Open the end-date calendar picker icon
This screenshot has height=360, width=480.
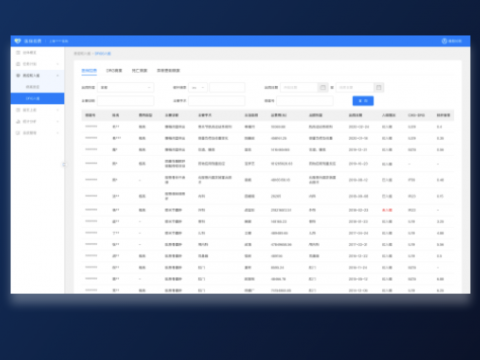point(379,87)
